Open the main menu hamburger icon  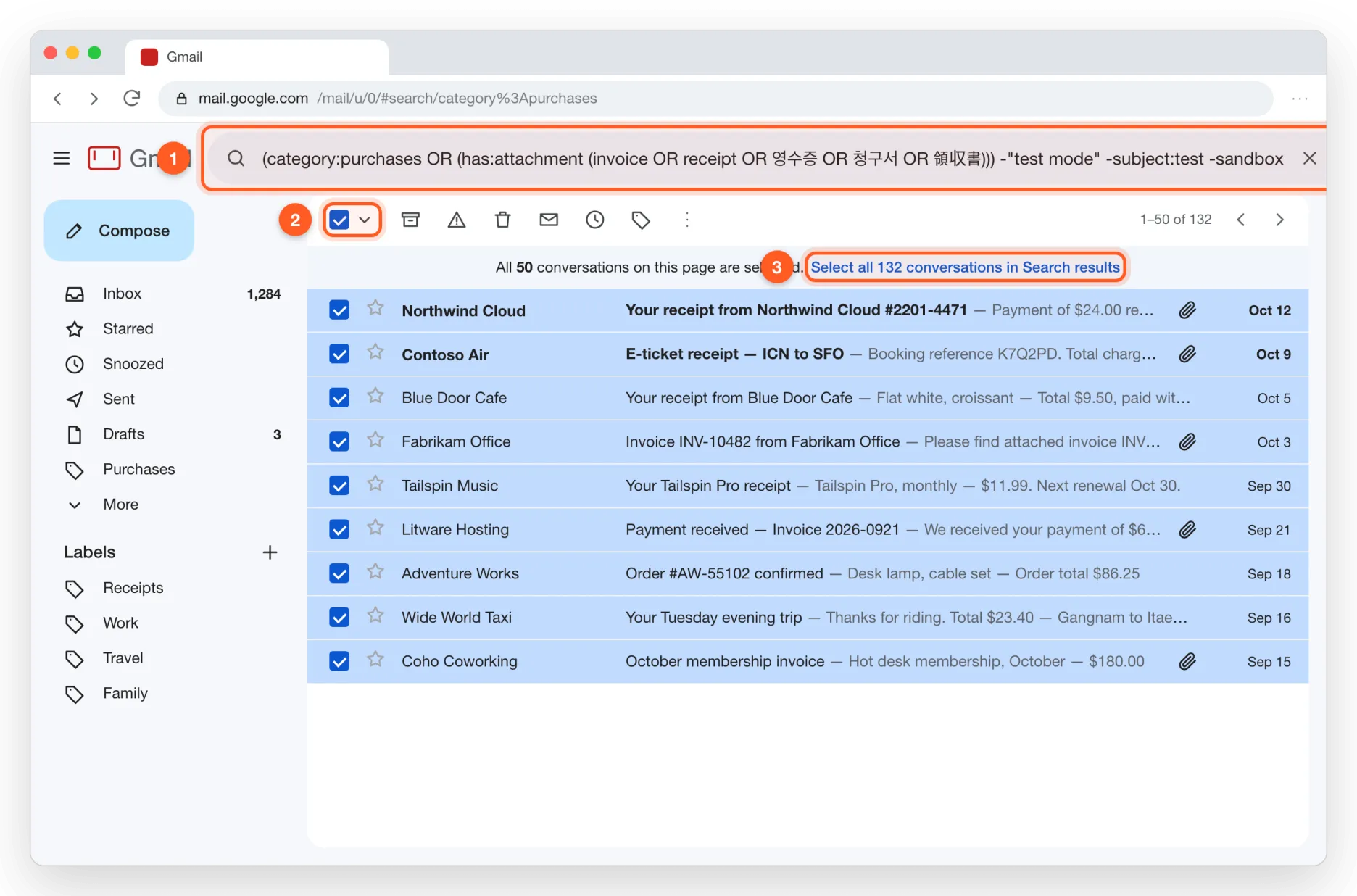pos(62,158)
